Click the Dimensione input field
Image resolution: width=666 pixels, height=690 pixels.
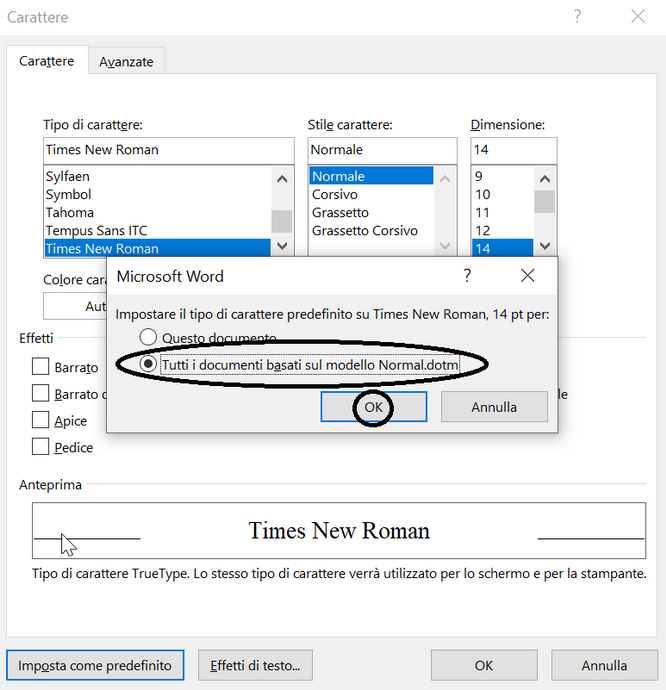(x=514, y=150)
